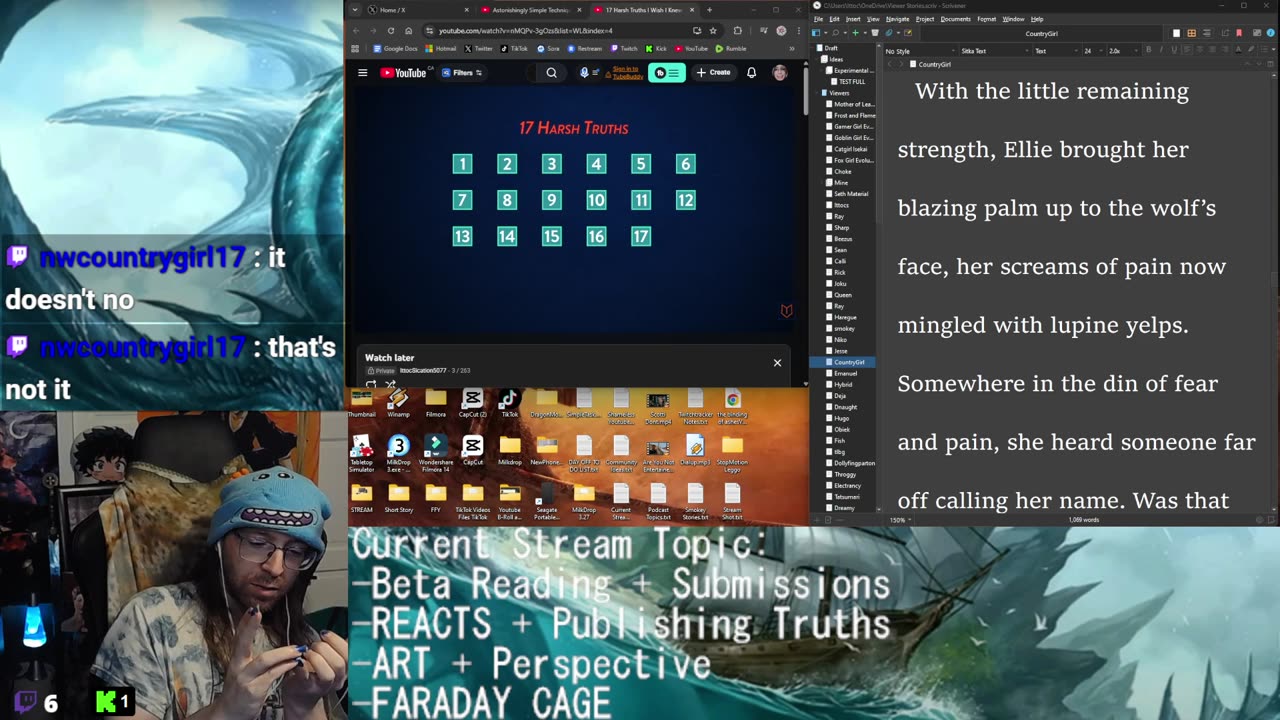Toggle Scrivener outliner view mode
The image size is (1280, 720).
1206,33
